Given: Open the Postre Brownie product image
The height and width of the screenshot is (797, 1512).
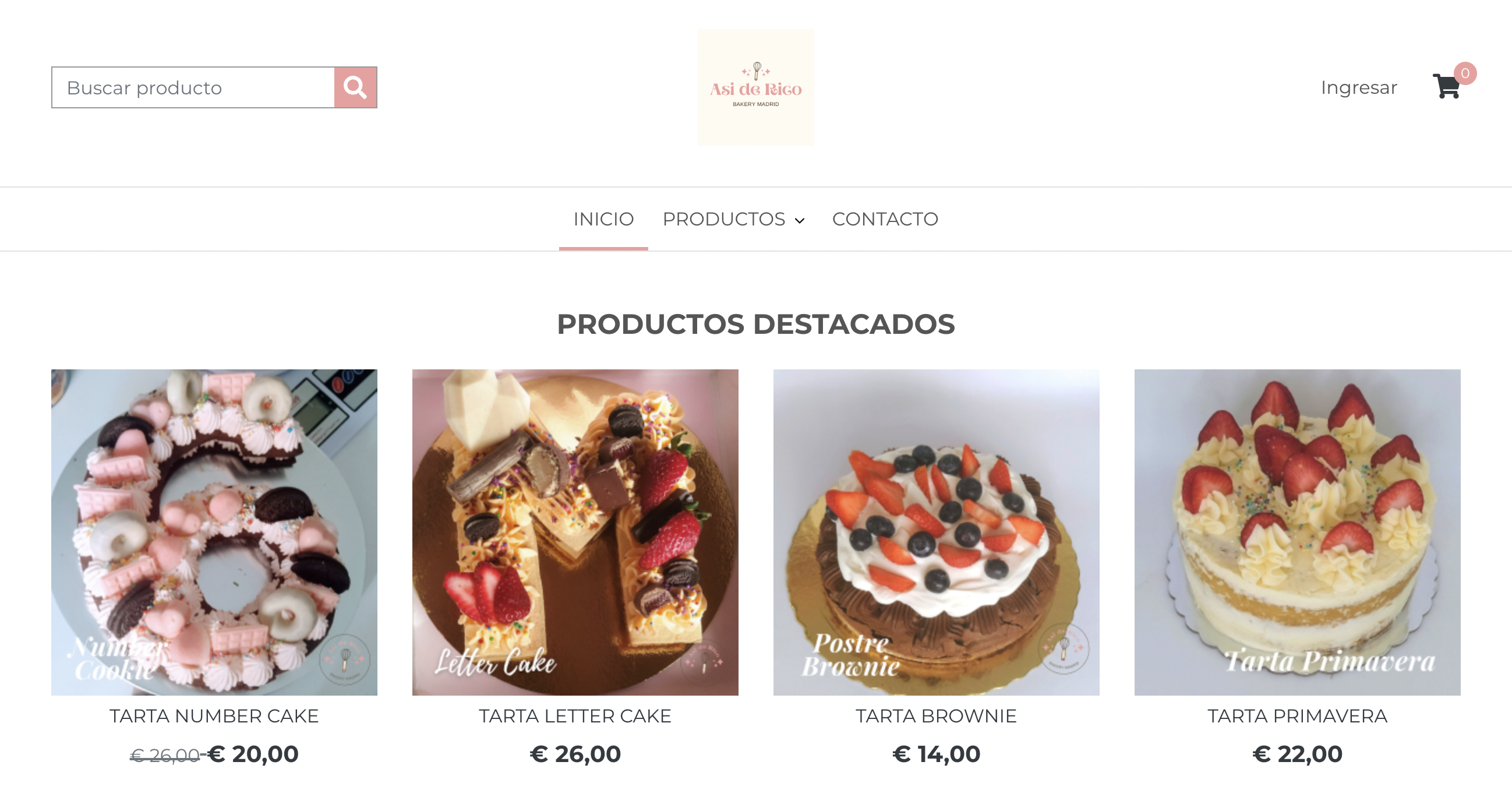Looking at the screenshot, I should point(936,532).
